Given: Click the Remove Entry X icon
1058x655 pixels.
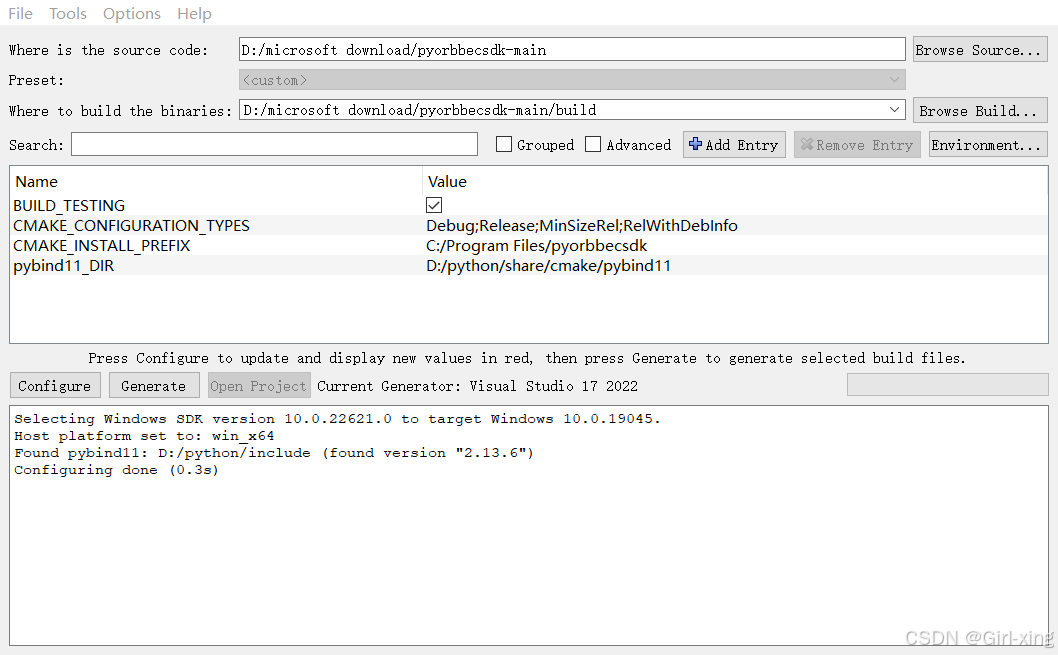Looking at the screenshot, I should point(806,144).
